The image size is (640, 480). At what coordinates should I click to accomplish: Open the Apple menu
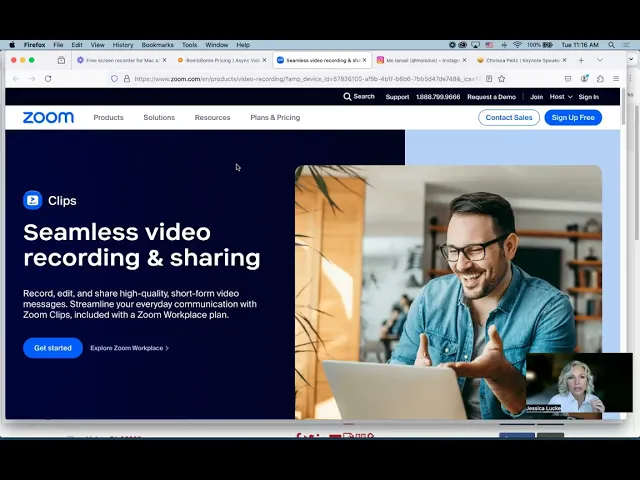tap(12, 45)
